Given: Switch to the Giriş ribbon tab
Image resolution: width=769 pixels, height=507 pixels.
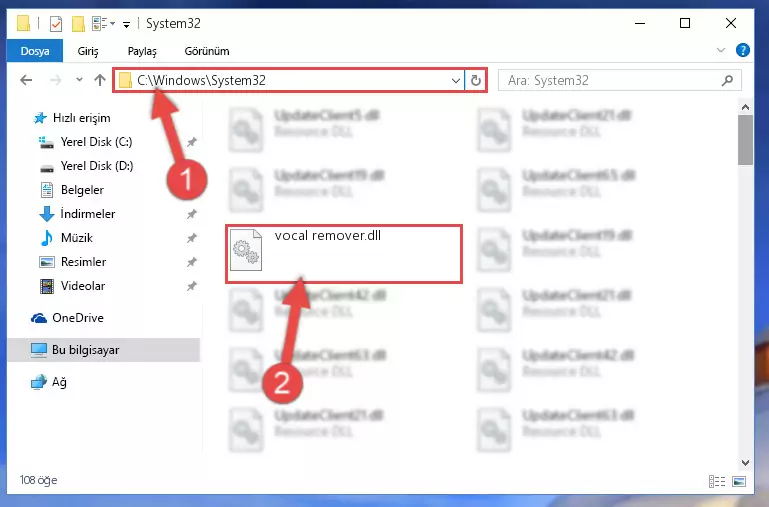Looking at the screenshot, I should click(x=88, y=51).
